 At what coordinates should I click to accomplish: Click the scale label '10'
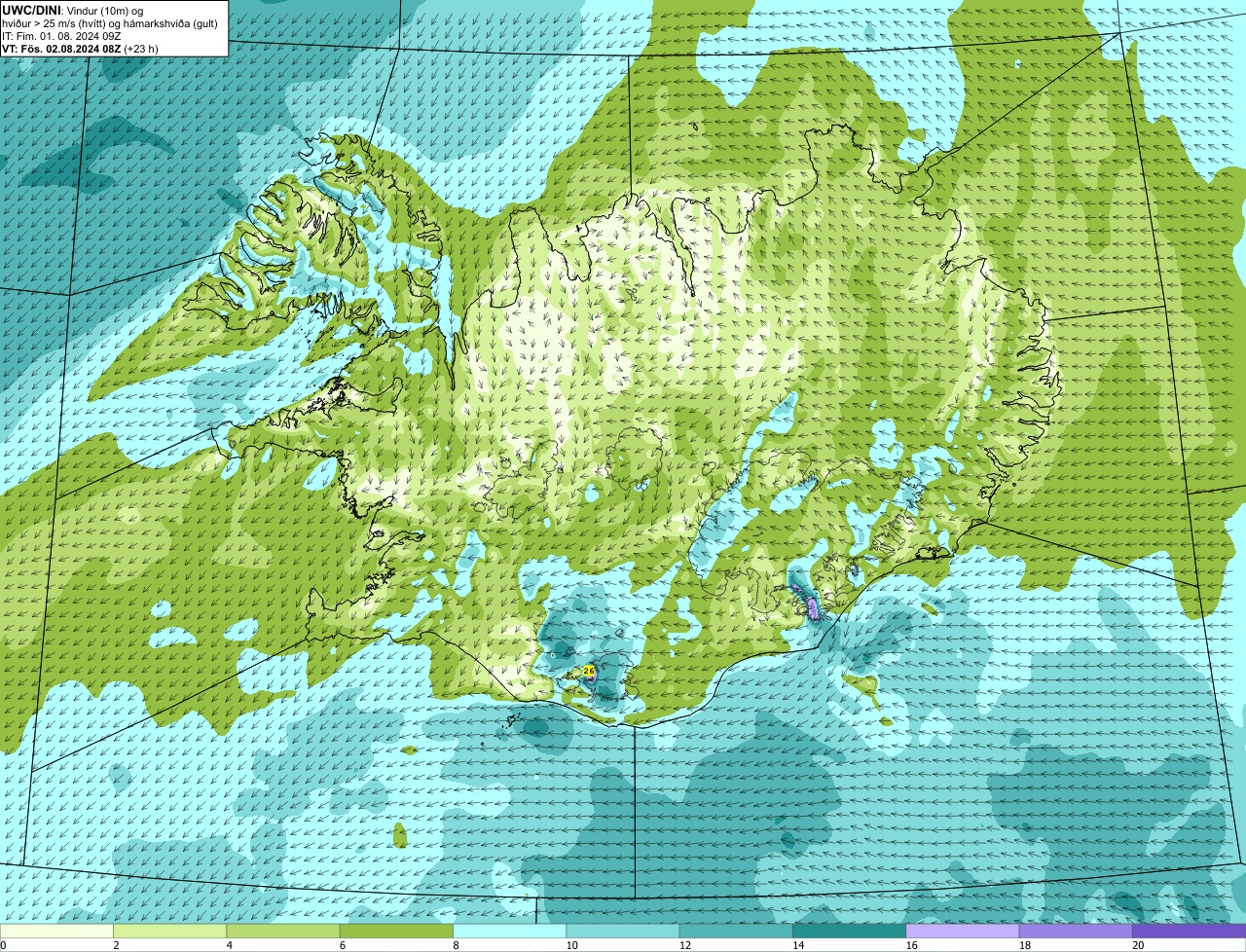tap(571, 945)
